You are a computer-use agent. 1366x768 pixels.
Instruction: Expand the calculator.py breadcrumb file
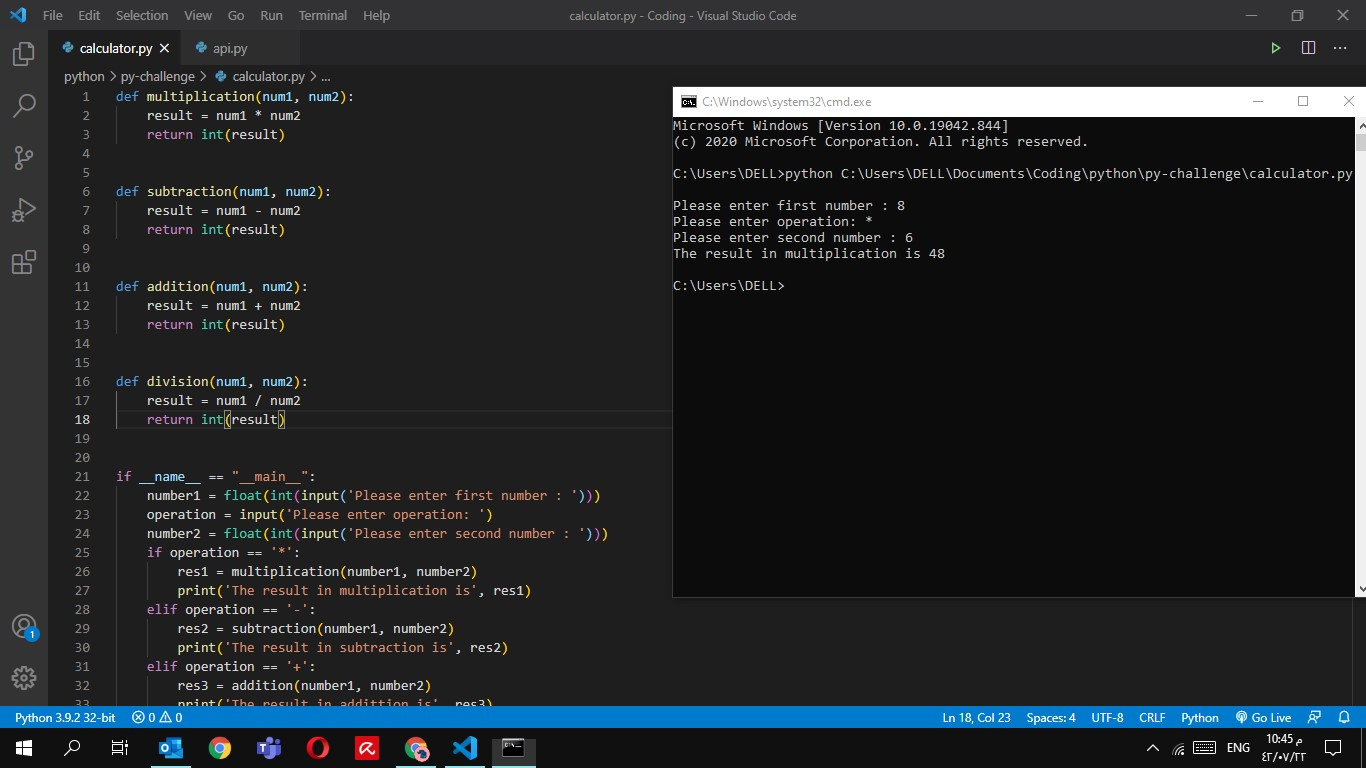260,76
